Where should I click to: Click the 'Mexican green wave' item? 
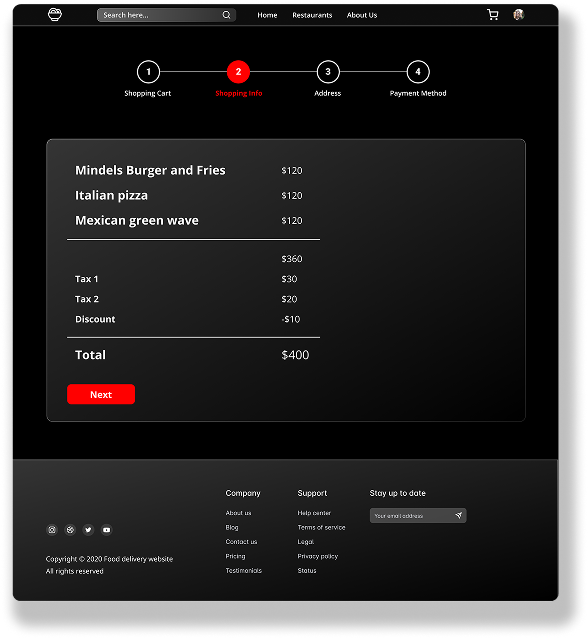(137, 220)
